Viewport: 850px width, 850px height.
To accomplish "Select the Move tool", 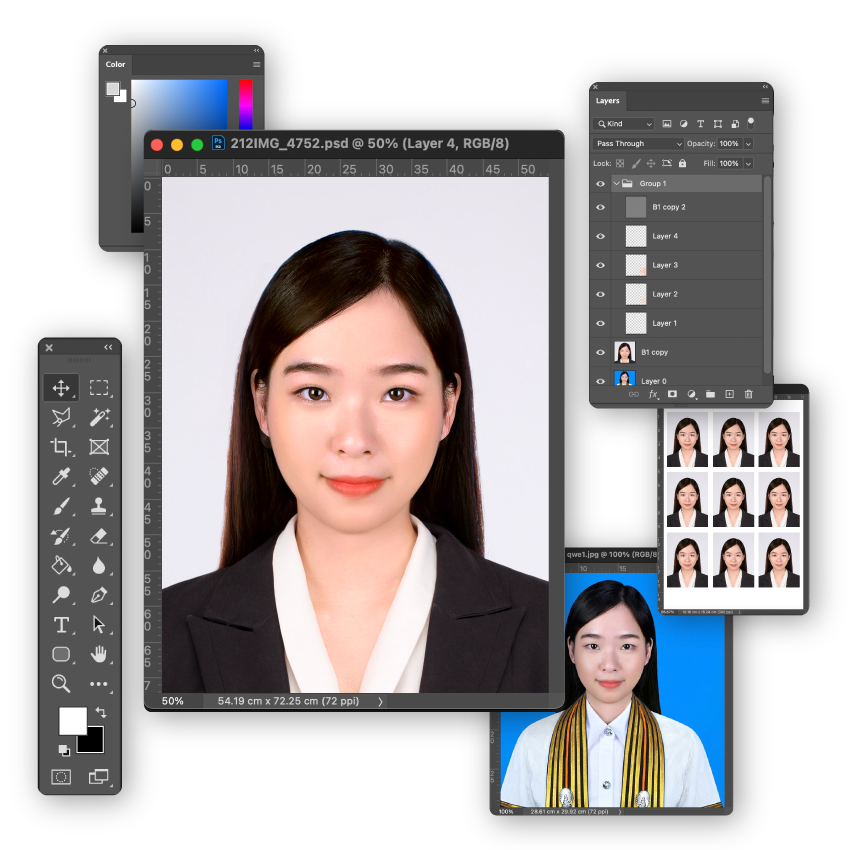I will click(x=61, y=388).
